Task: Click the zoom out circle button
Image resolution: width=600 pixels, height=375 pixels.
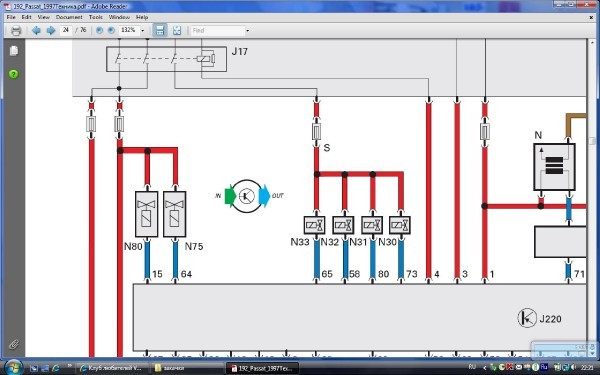Action: 99,30
